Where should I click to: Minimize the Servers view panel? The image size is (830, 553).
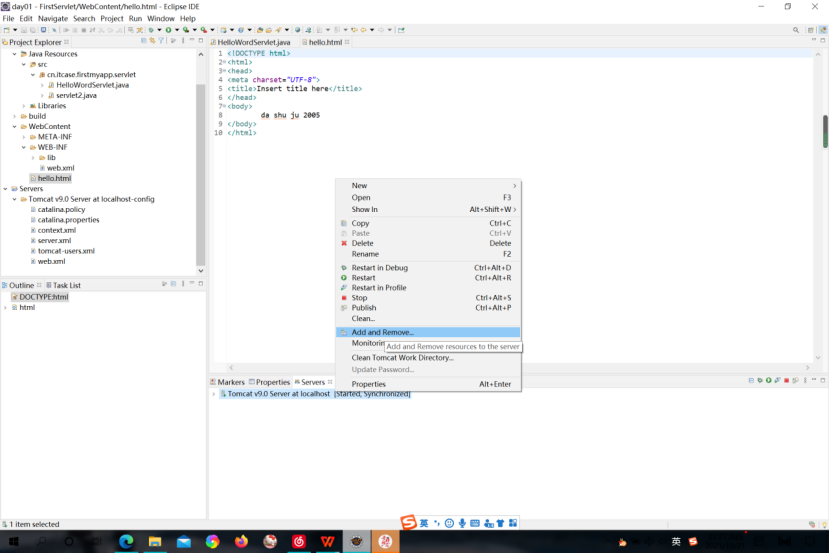pyautogui.click(x=814, y=379)
